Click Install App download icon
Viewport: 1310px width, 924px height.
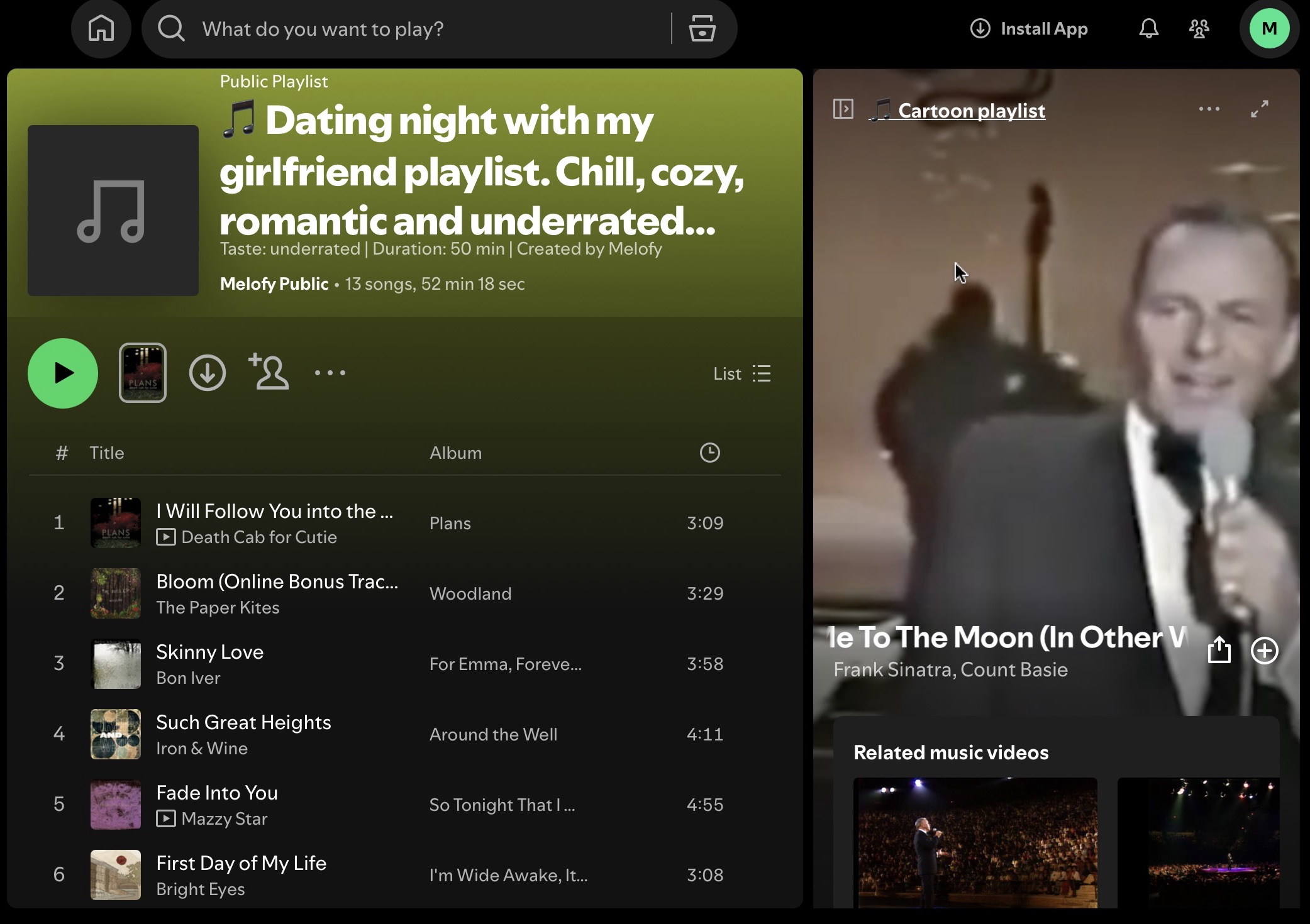click(x=980, y=29)
